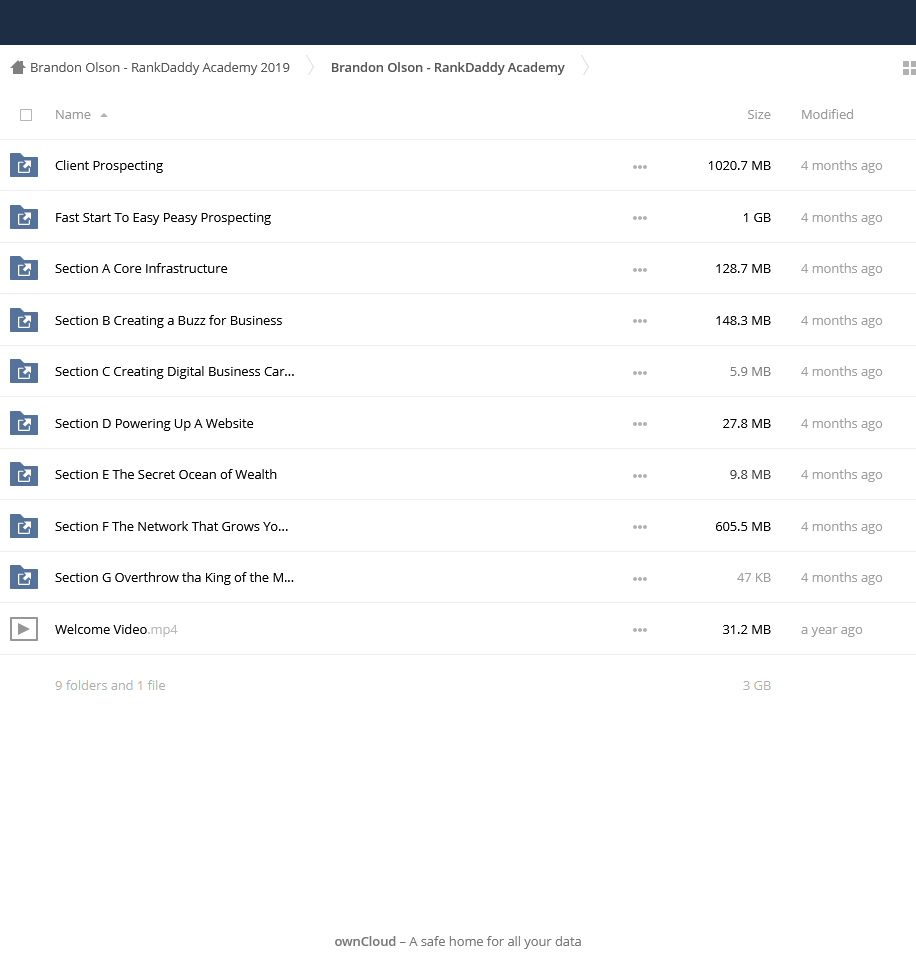Open the three-dot menu for Section C Creating Digital Business
916x971 pixels.
pos(640,373)
